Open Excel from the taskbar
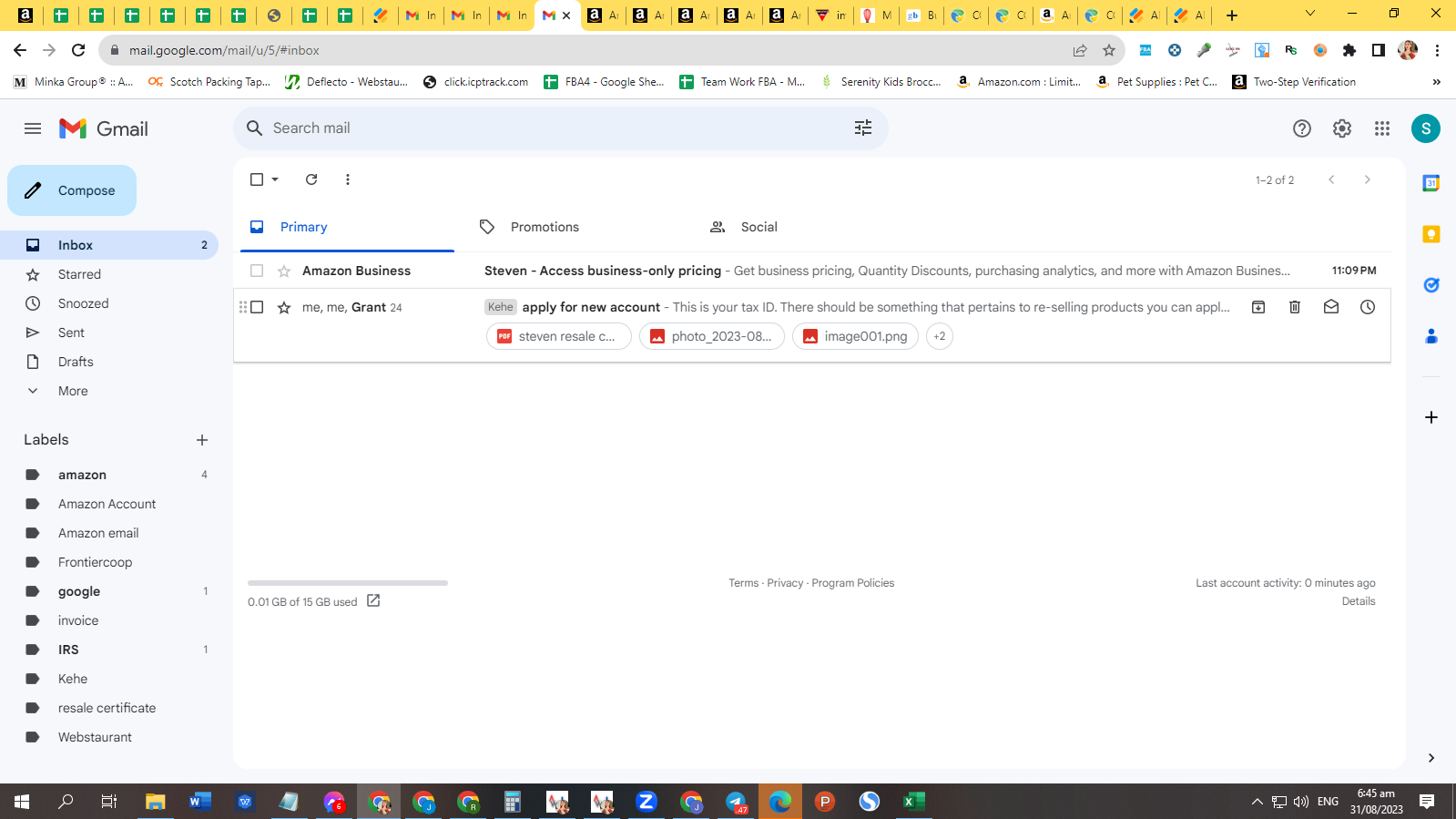 tap(913, 802)
